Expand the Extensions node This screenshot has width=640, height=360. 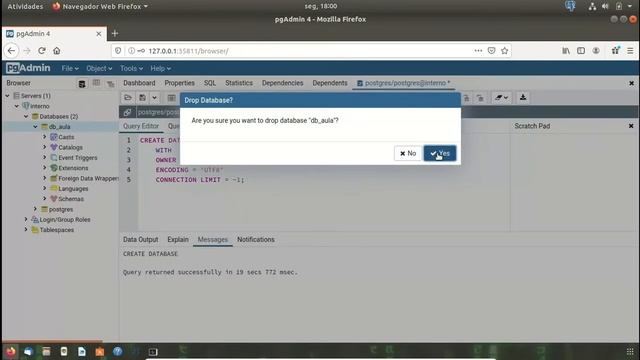coord(45,168)
